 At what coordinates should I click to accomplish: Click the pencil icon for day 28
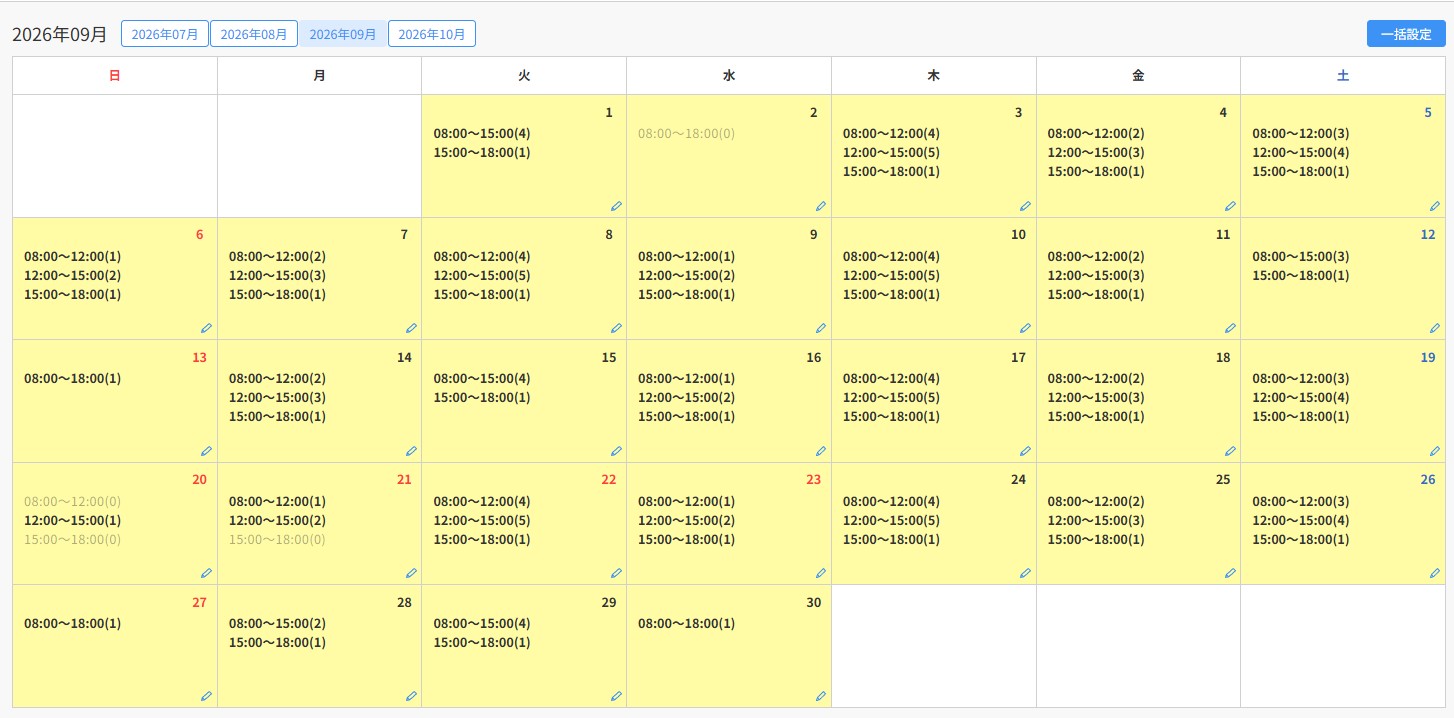tap(411, 696)
